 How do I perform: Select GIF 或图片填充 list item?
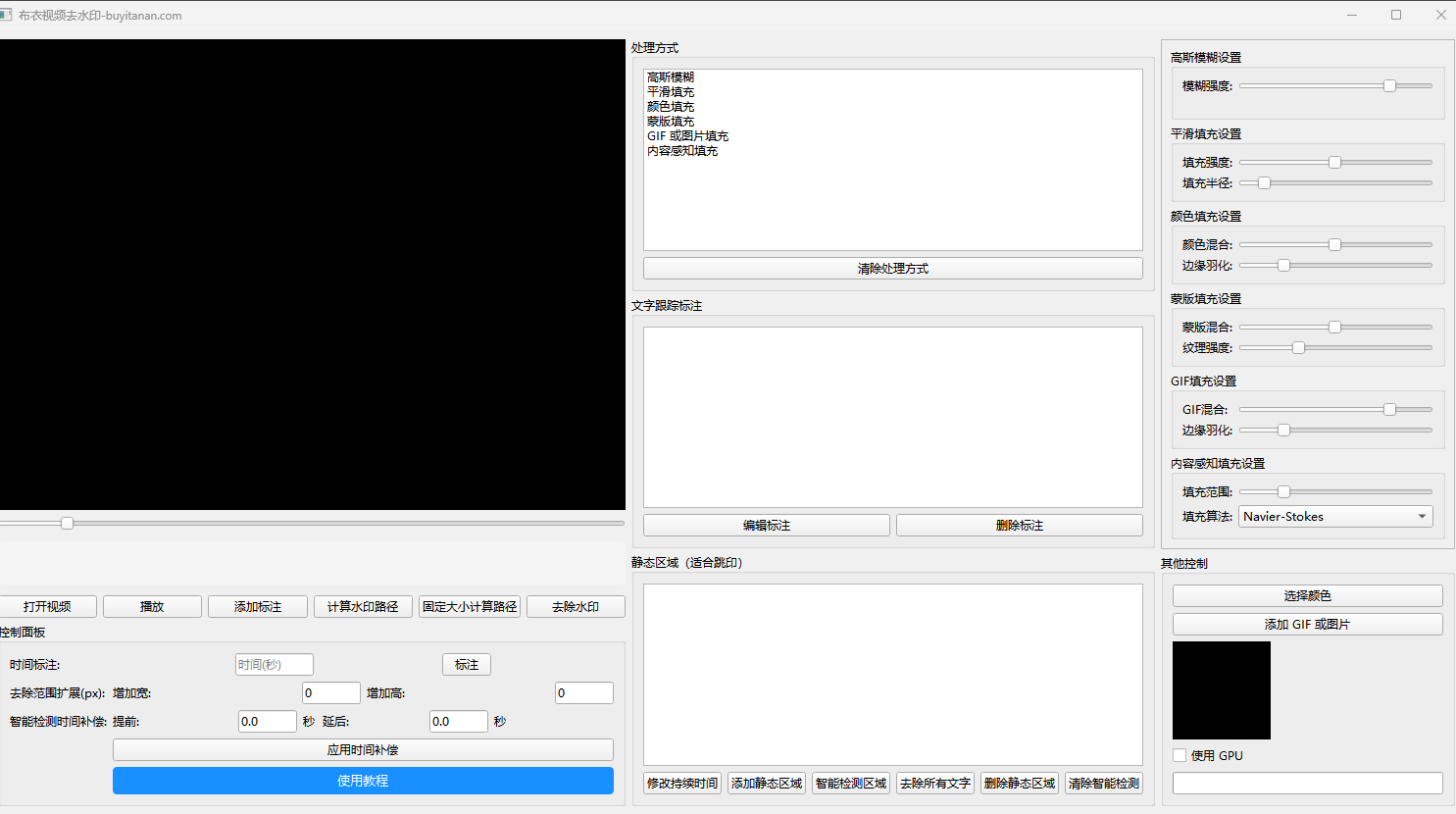click(x=688, y=136)
